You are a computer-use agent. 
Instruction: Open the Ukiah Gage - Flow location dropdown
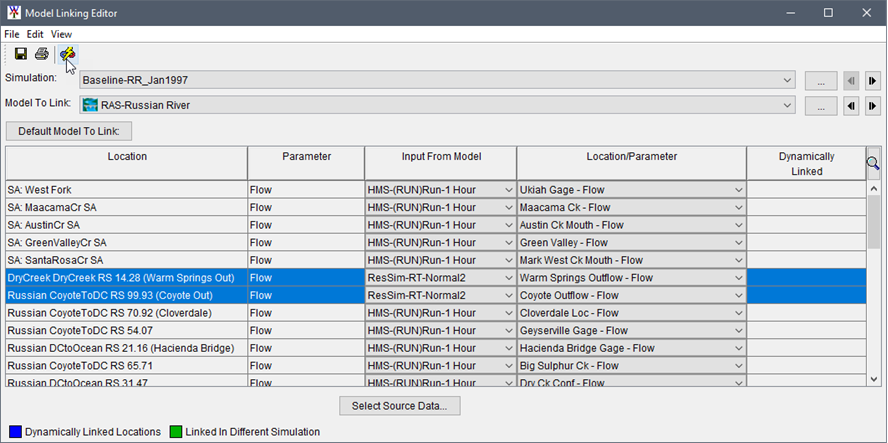[x=631, y=190]
